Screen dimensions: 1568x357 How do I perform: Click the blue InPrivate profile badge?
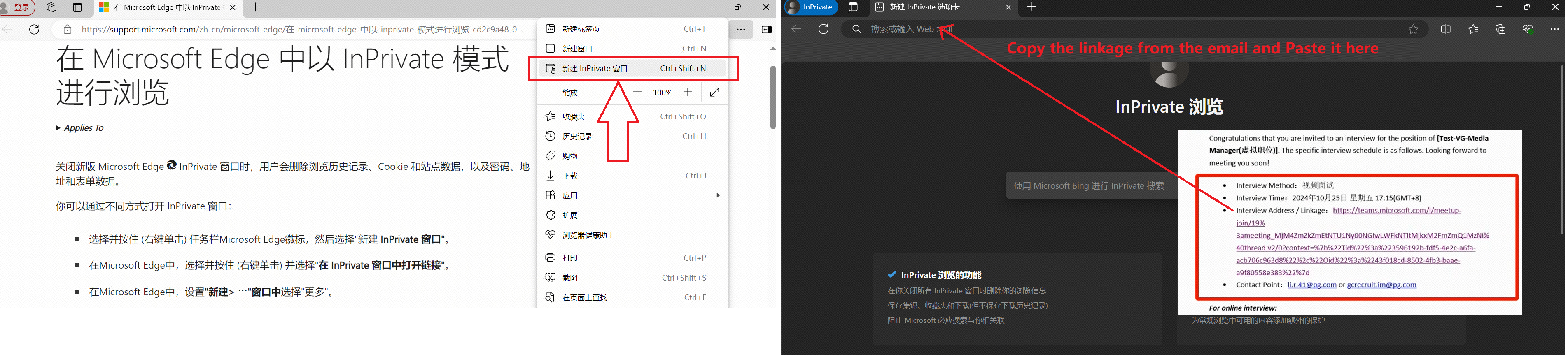pos(812,7)
